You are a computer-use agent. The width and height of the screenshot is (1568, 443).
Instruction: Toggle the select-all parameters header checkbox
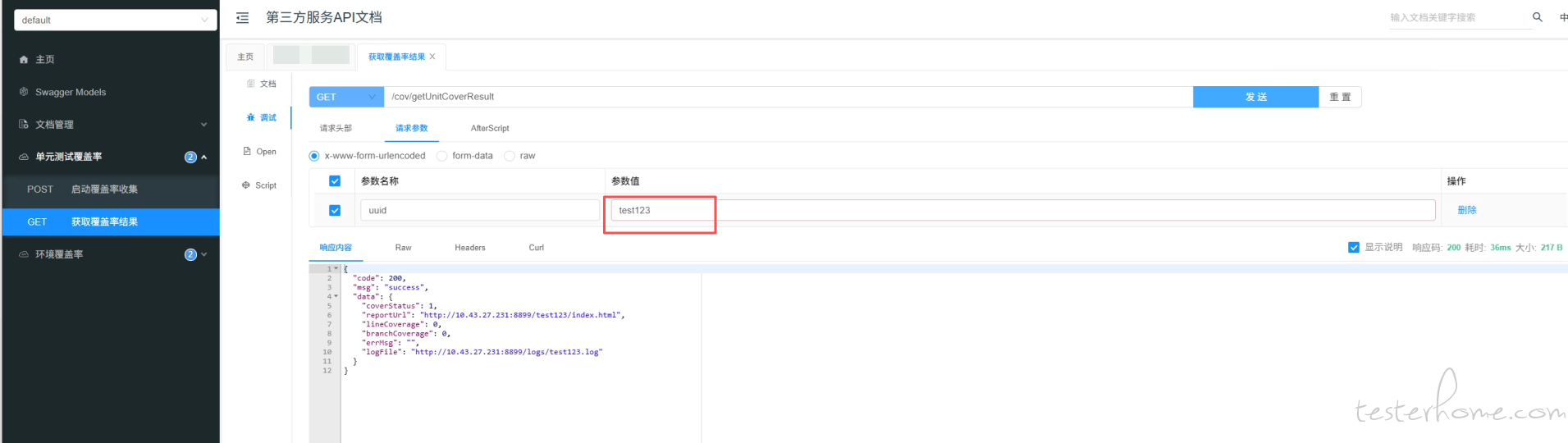335,181
